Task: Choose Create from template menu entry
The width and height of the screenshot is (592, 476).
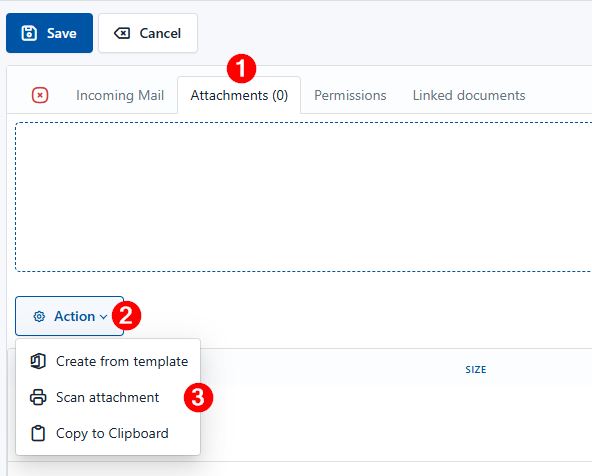Action: pos(108,361)
